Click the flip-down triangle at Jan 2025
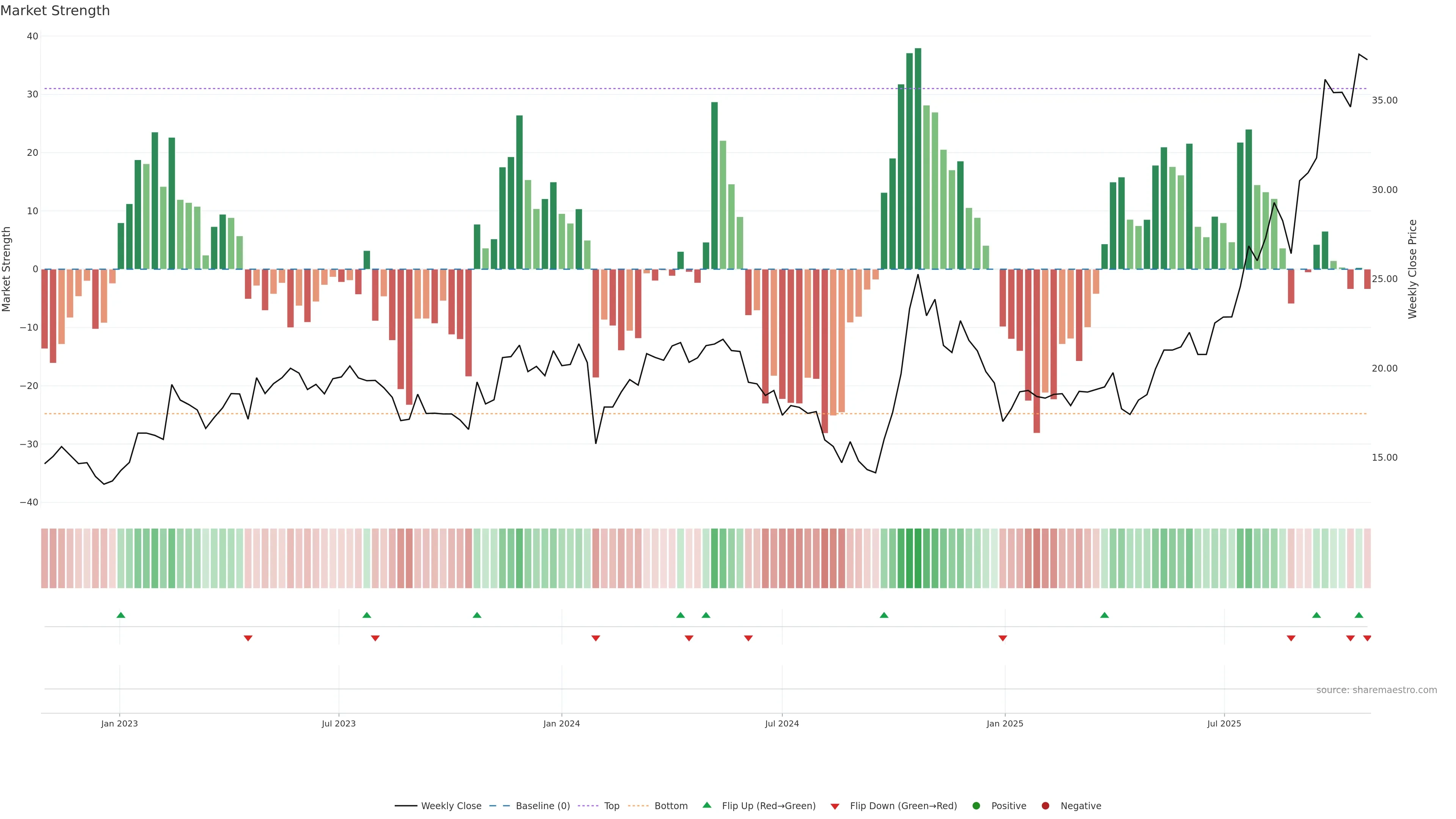The width and height of the screenshot is (1456, 819). 1003,638
